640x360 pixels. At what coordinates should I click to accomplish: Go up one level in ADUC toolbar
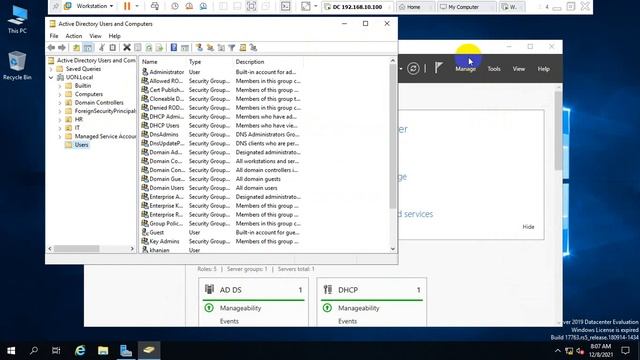(x=76, y=48)
